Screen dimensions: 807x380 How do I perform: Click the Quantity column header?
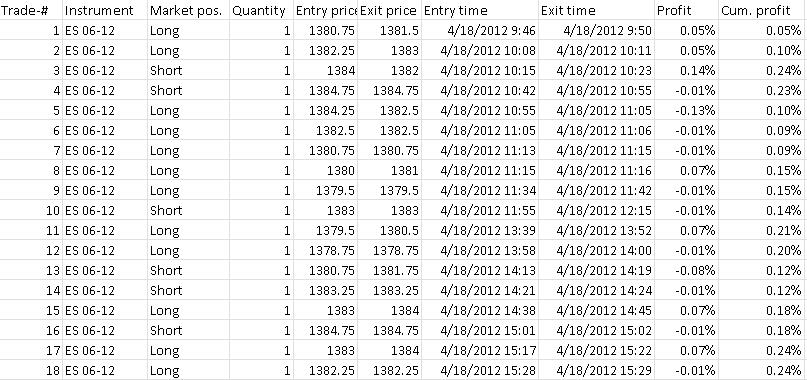[x=261, y=10]
